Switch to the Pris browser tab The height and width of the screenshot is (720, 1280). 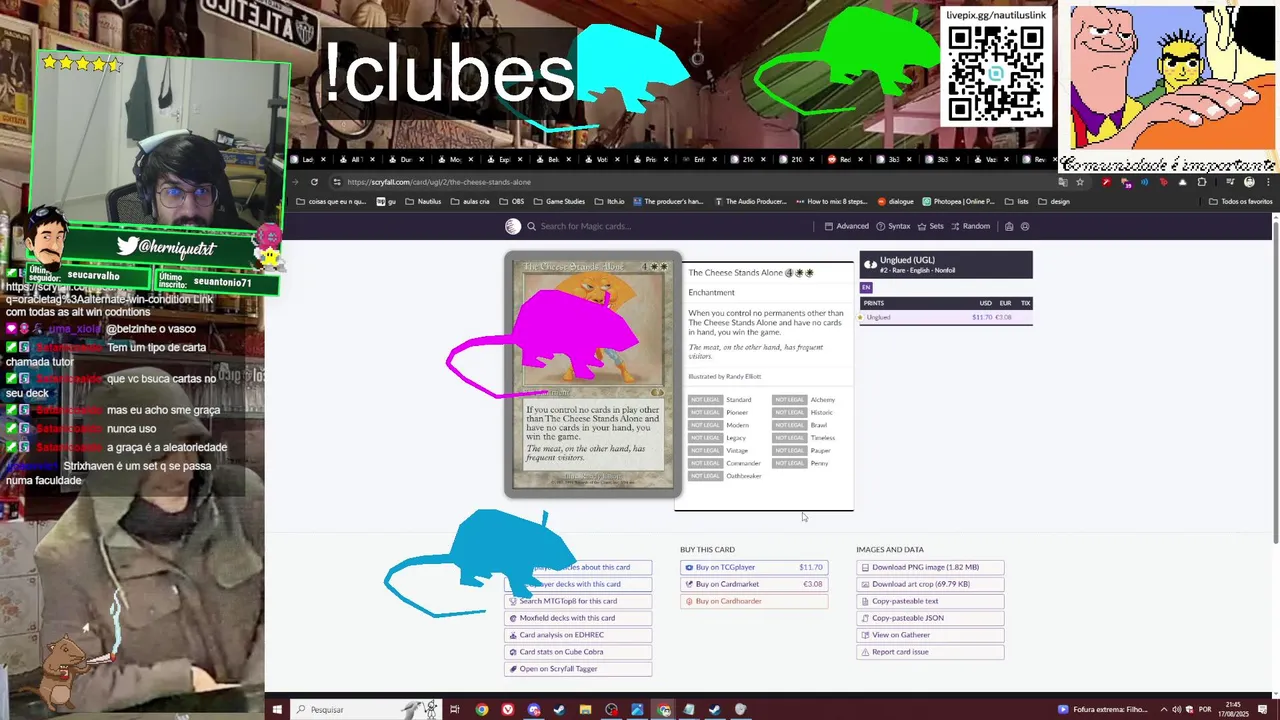[650, 160]
